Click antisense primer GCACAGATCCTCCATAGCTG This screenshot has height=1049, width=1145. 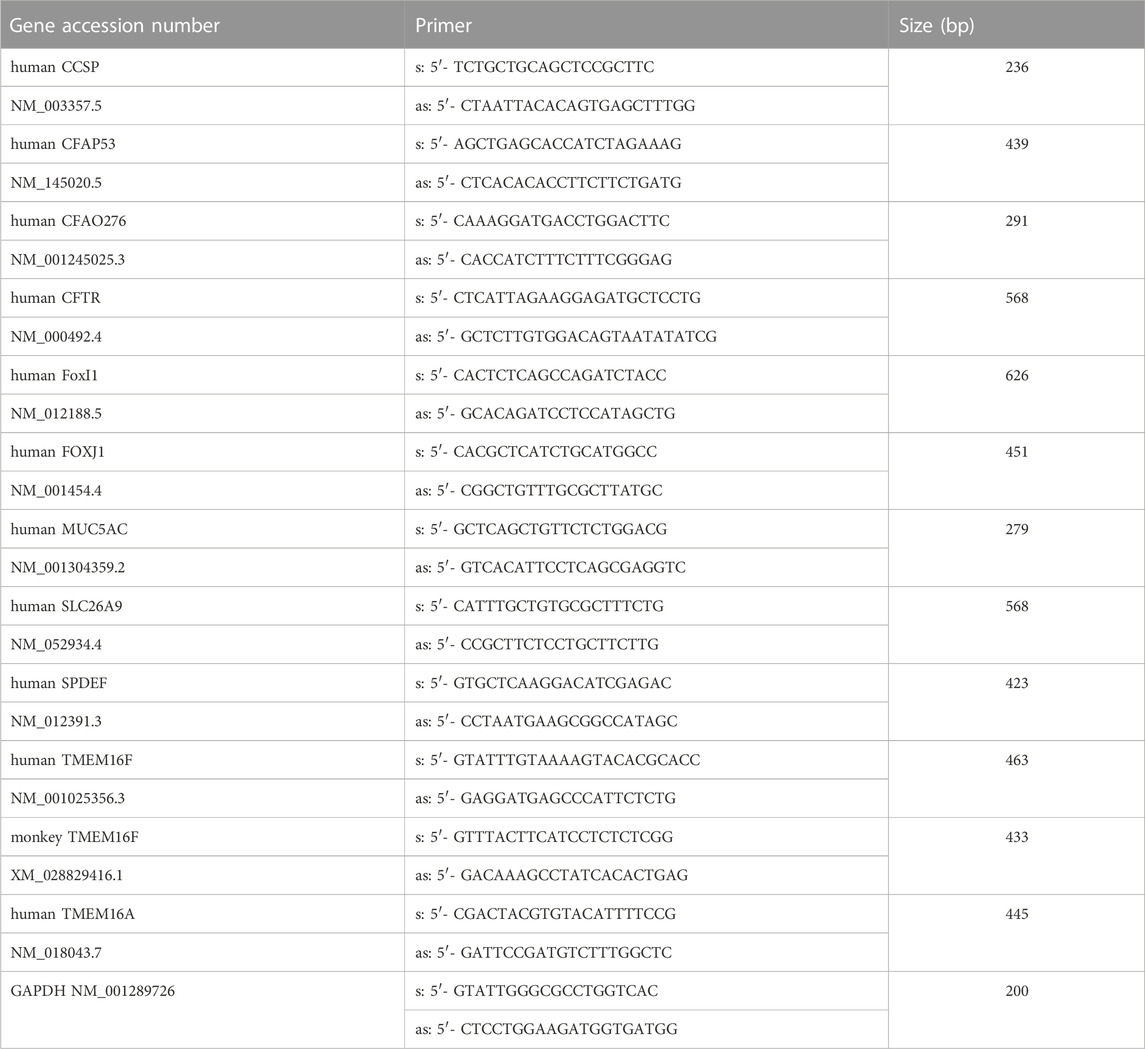click(x=568, y=413)
